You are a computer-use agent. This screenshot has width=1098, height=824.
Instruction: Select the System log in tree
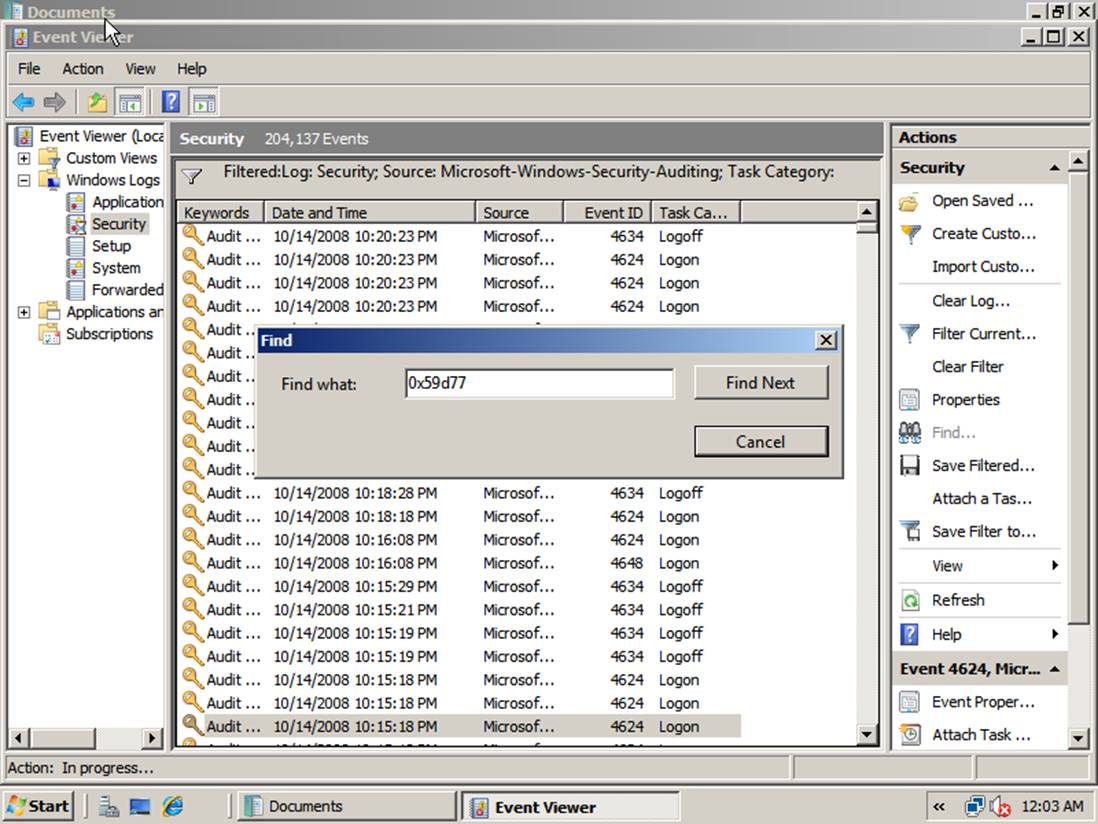[x=116, y=268]
